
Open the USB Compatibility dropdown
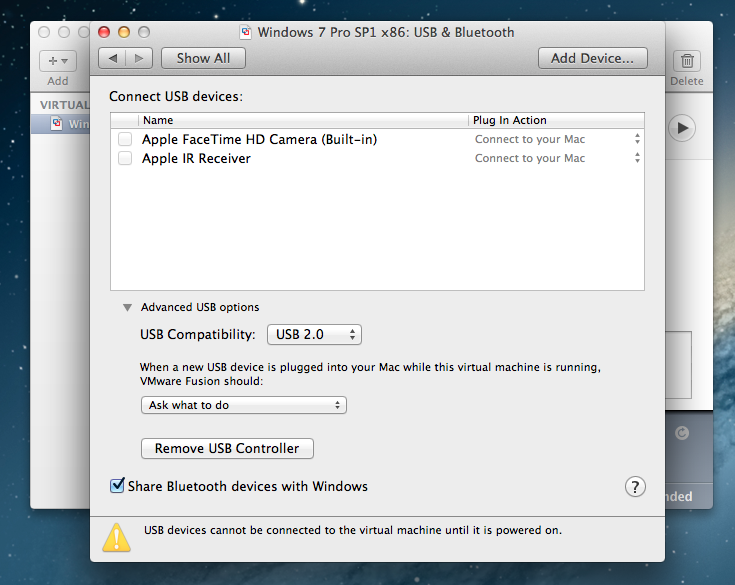(x=315, y=334)
